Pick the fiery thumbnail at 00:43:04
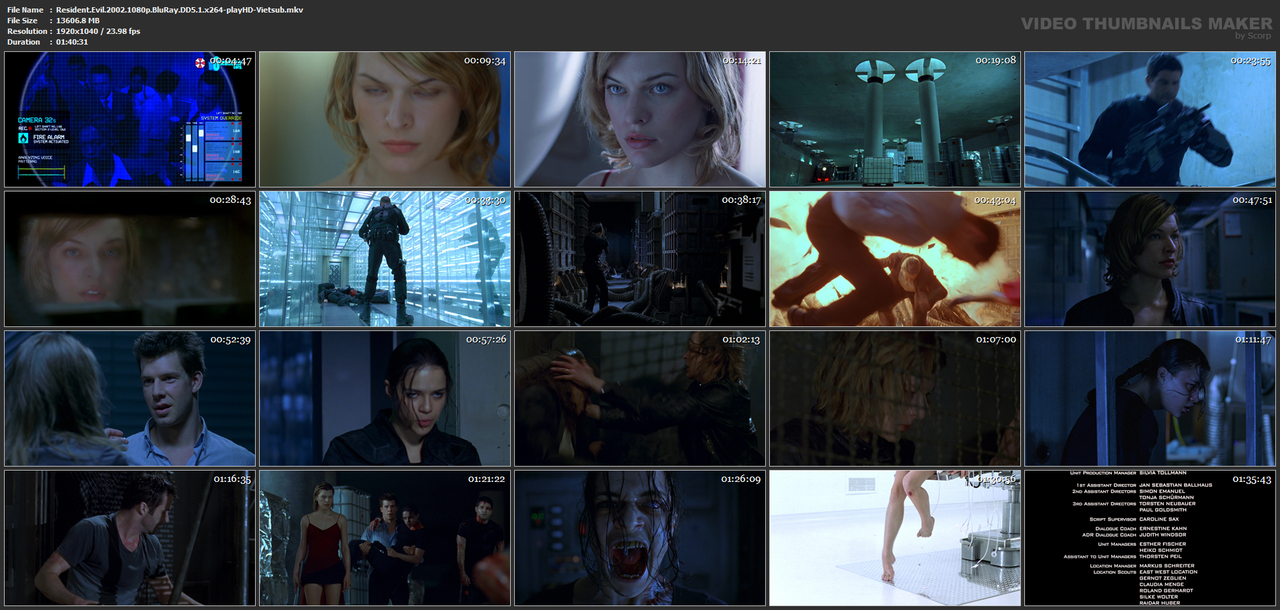This screenshot has width=1280, height=610. [x=895, y=259]
